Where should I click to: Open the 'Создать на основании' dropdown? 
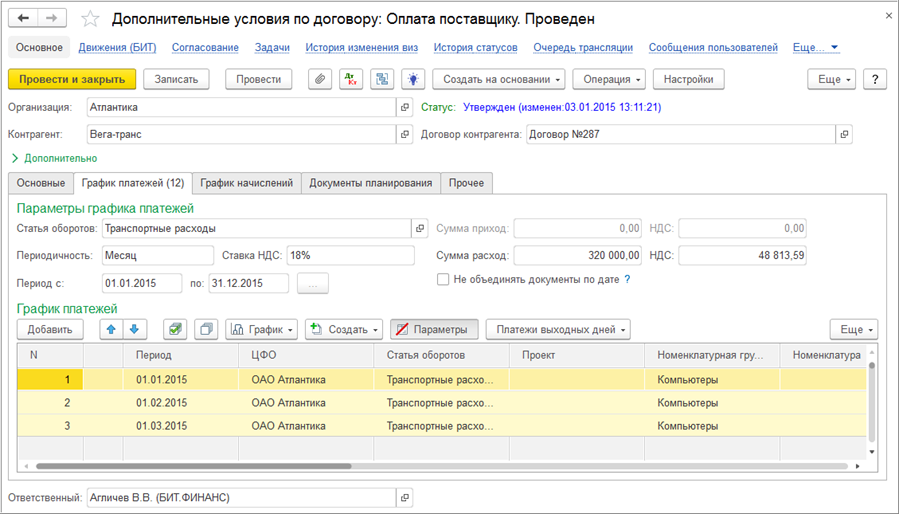click(x=499, y=79)
